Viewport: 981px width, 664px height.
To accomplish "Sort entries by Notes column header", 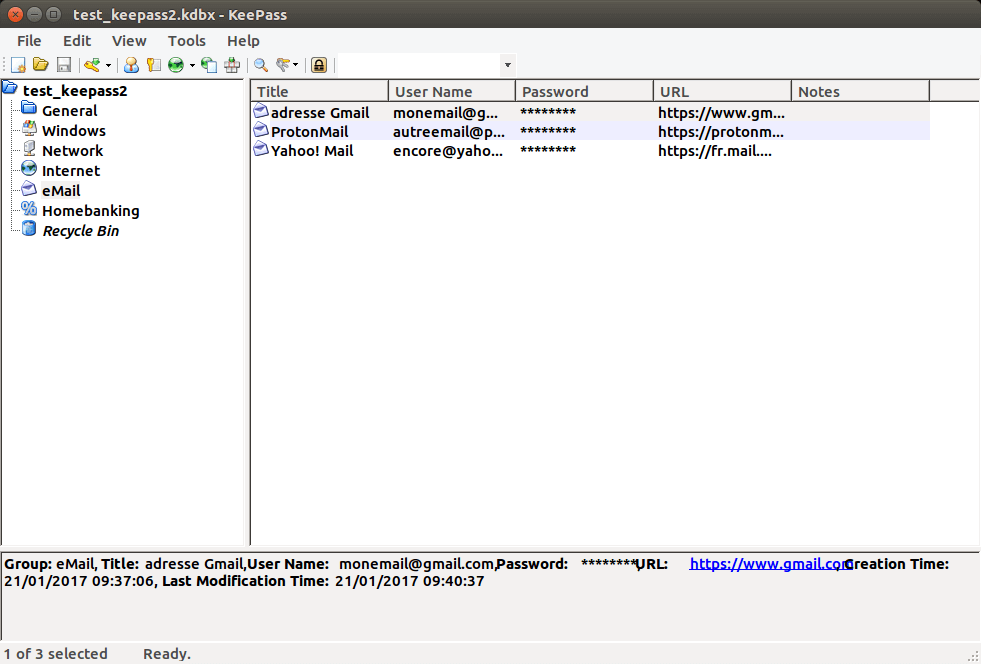I will click(861, 91).
